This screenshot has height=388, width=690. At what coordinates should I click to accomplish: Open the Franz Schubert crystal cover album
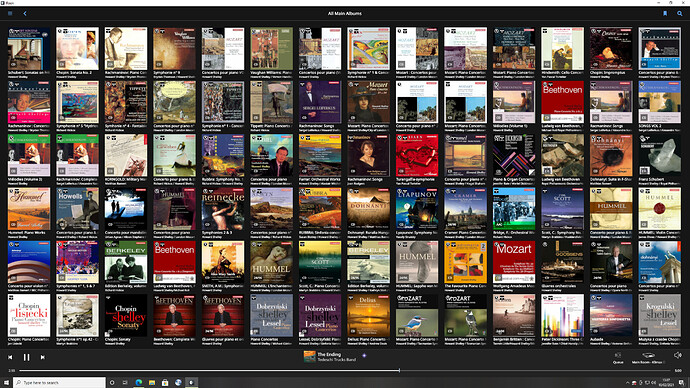click(x=660, y=155)
